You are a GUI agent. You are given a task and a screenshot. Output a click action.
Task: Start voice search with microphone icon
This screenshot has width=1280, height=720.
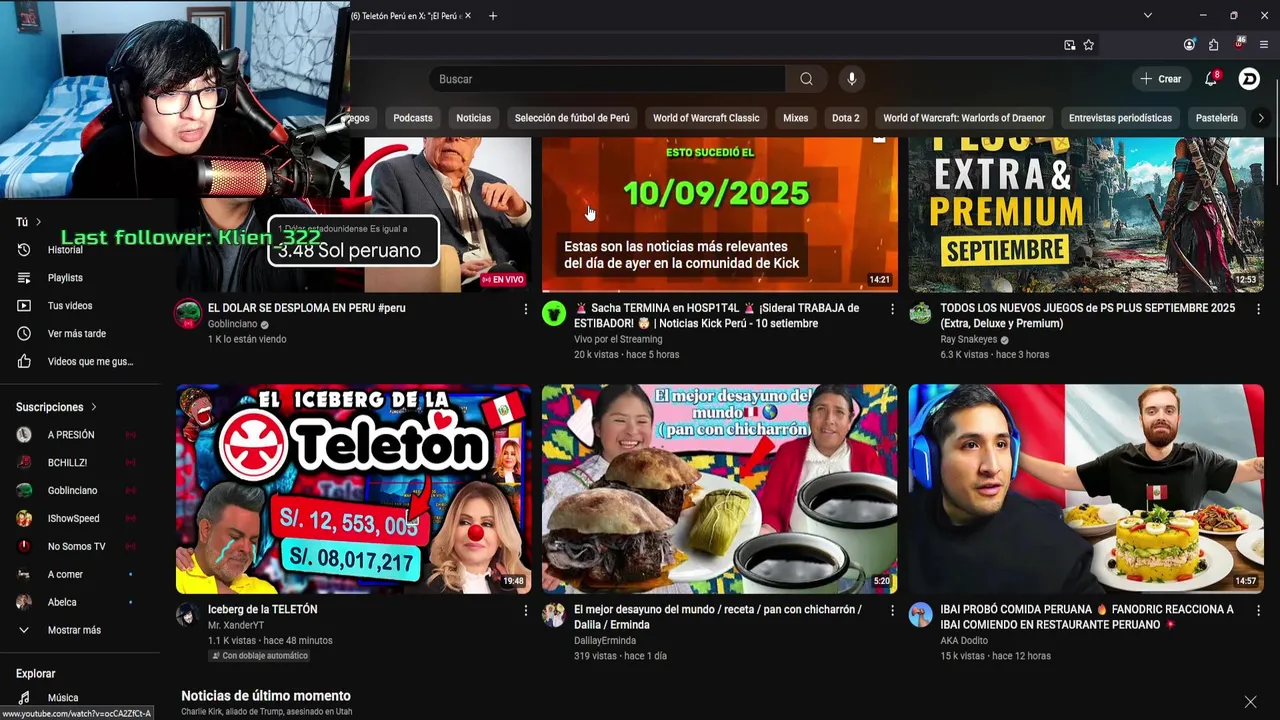point(851,79)
